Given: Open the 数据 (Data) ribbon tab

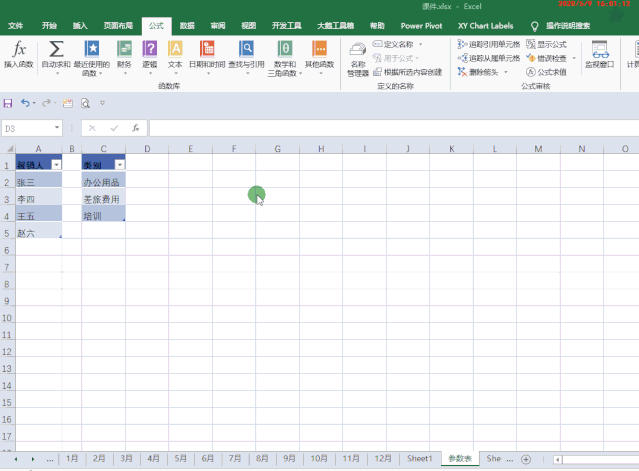Looking at the screenshot, I should [187, 26].
